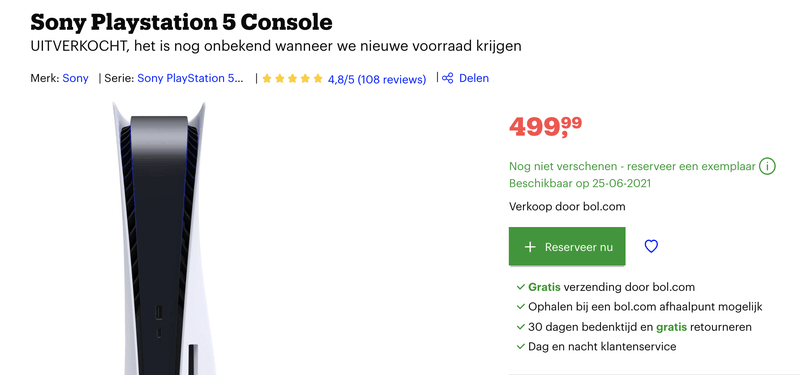
Task: Click the checkmark beside Gratis verzending
Action: click(x=520, y=287)
